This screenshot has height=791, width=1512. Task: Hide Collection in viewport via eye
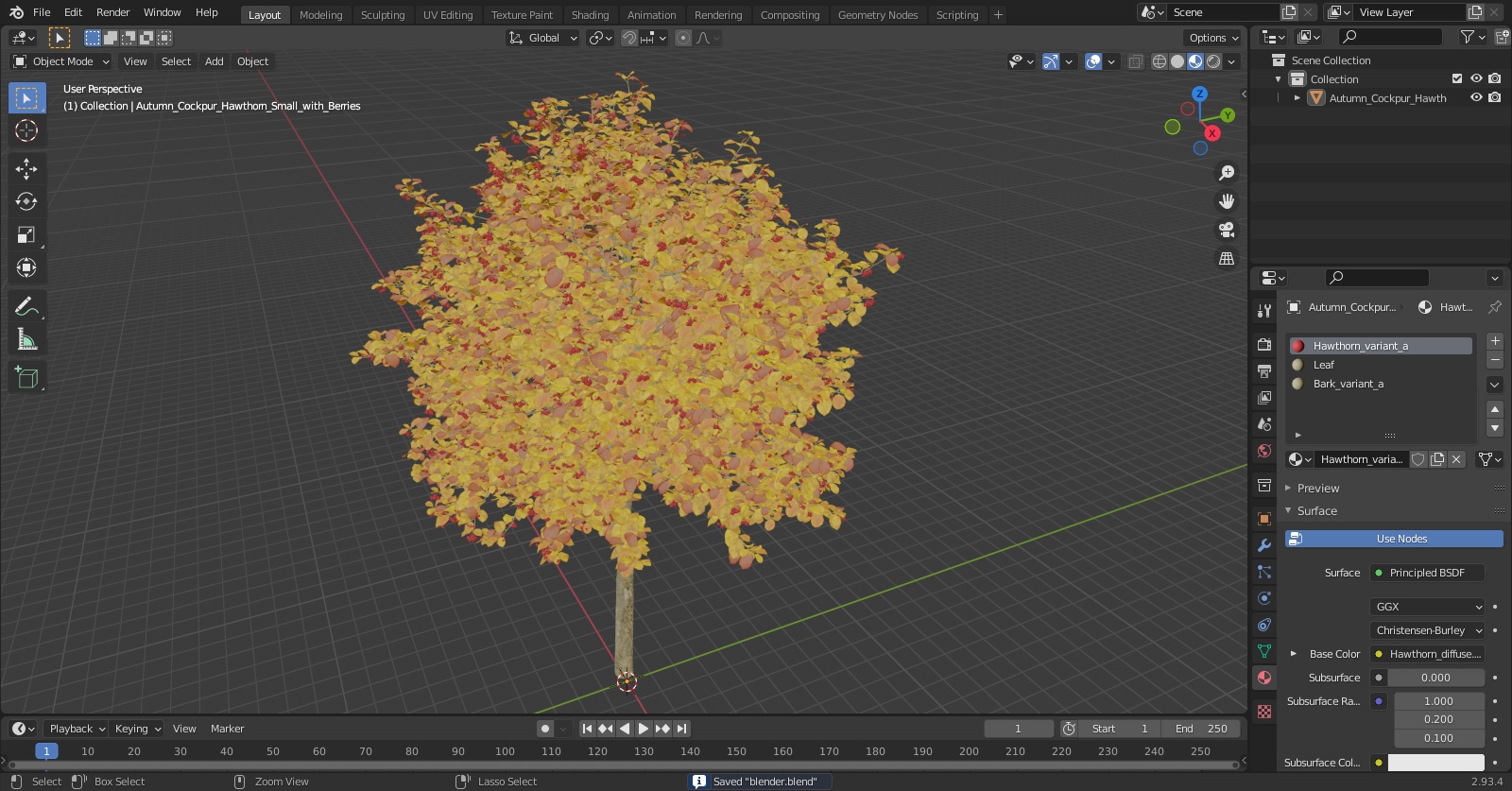point(1476,79)
